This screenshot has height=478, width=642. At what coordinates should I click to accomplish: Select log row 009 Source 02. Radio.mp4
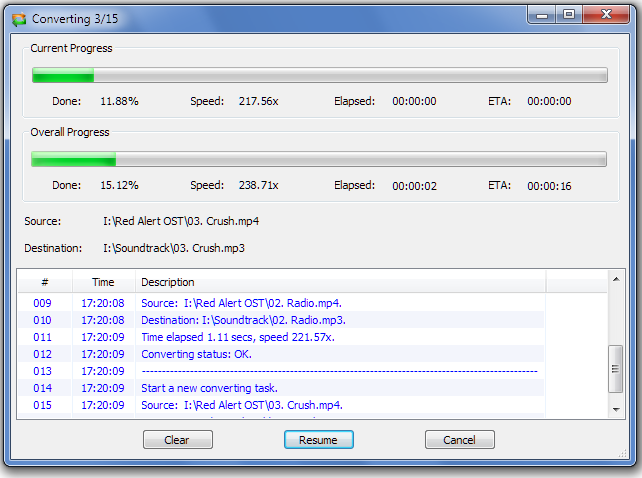(x=281, y=303)
